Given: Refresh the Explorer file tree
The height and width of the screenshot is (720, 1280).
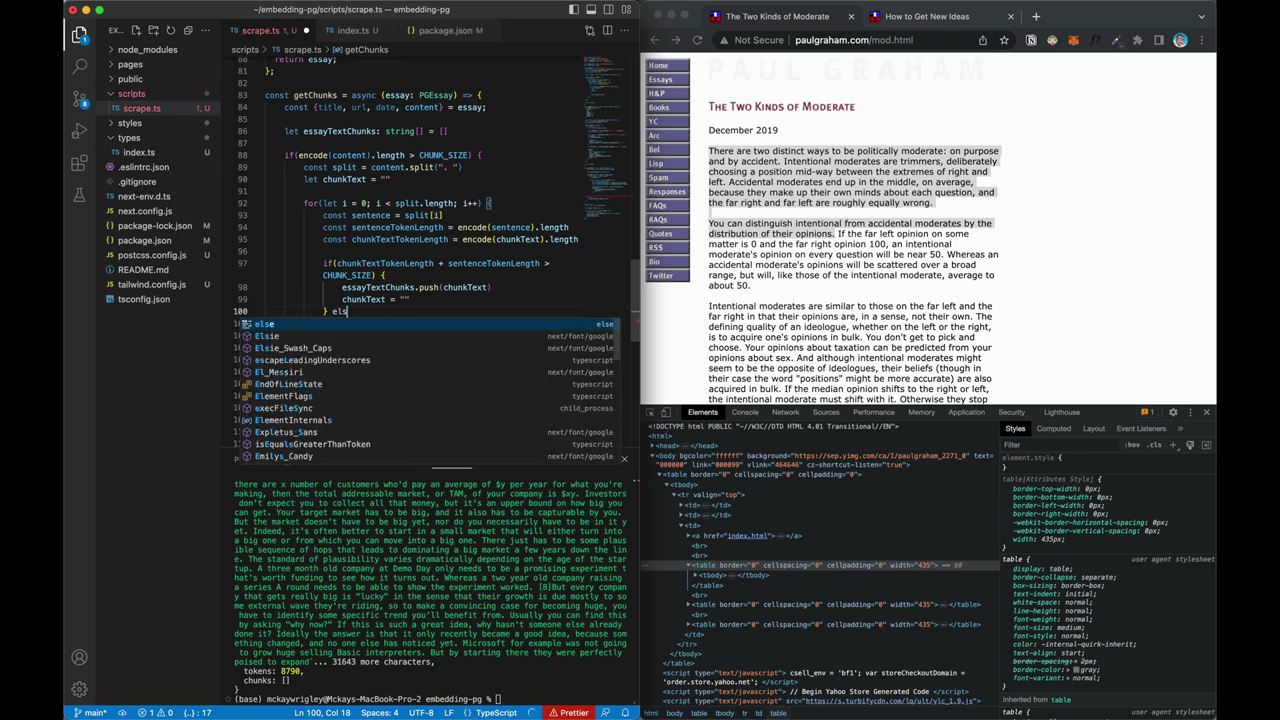Looking at the screenshot, I should pyautogui.click(x=171, y=31).
